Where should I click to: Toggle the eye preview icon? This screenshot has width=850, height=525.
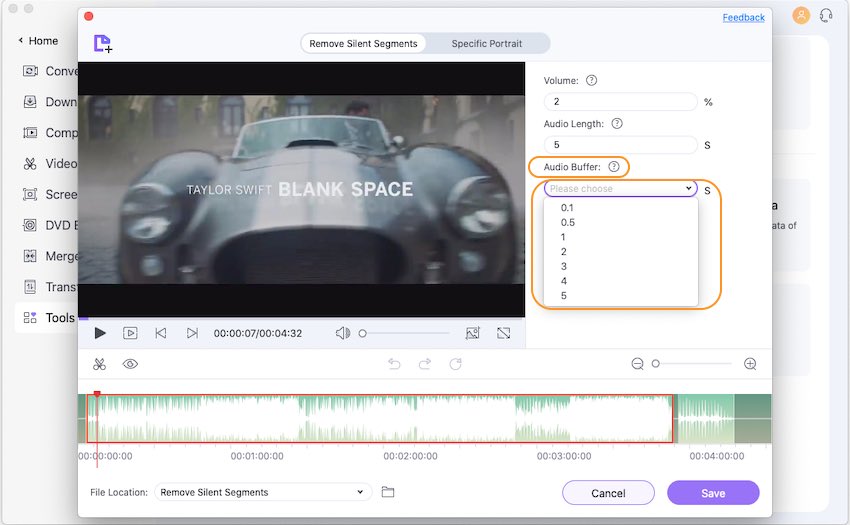(x=130, y=364)
